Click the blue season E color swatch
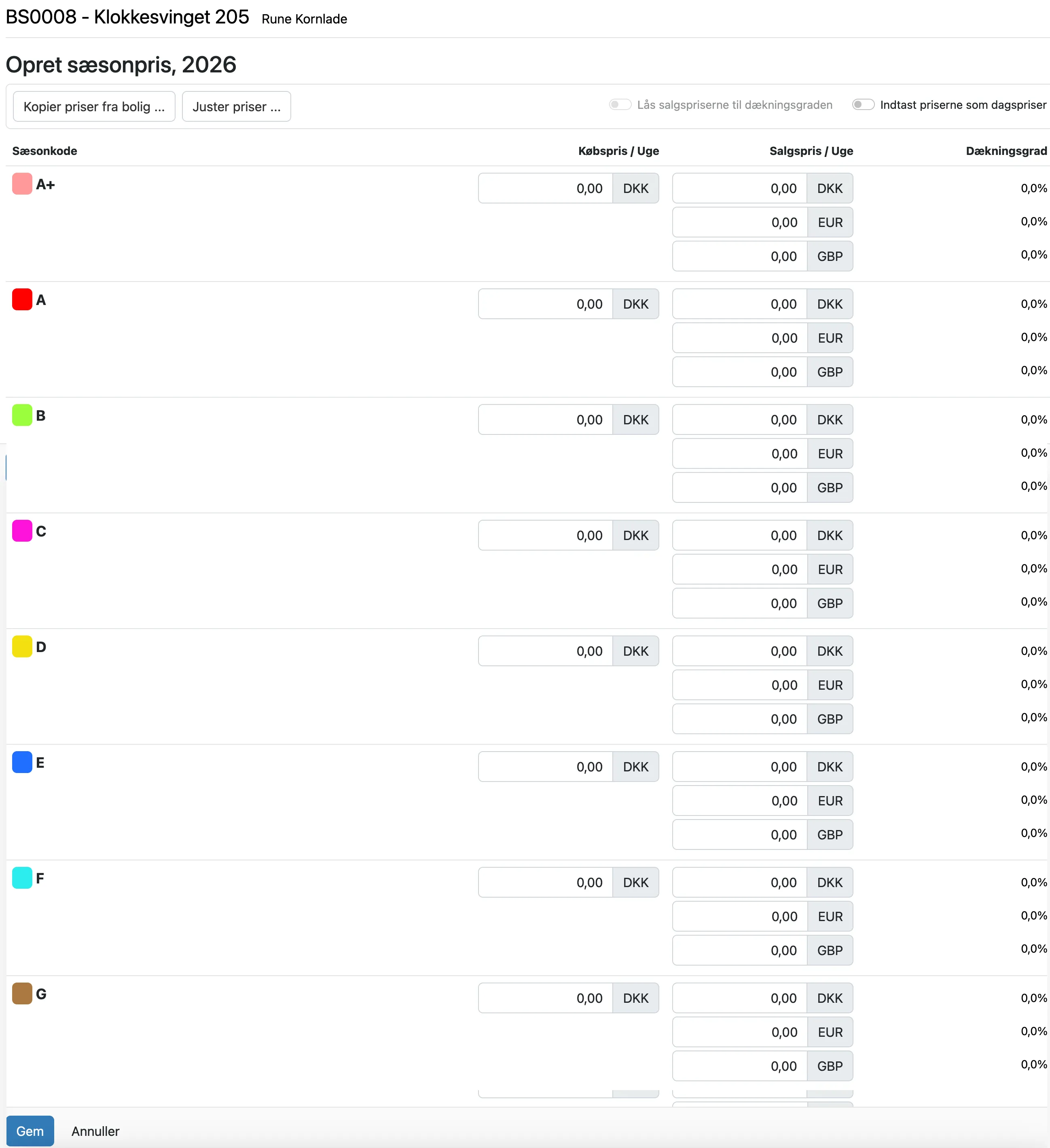 (x=21, y=762)
